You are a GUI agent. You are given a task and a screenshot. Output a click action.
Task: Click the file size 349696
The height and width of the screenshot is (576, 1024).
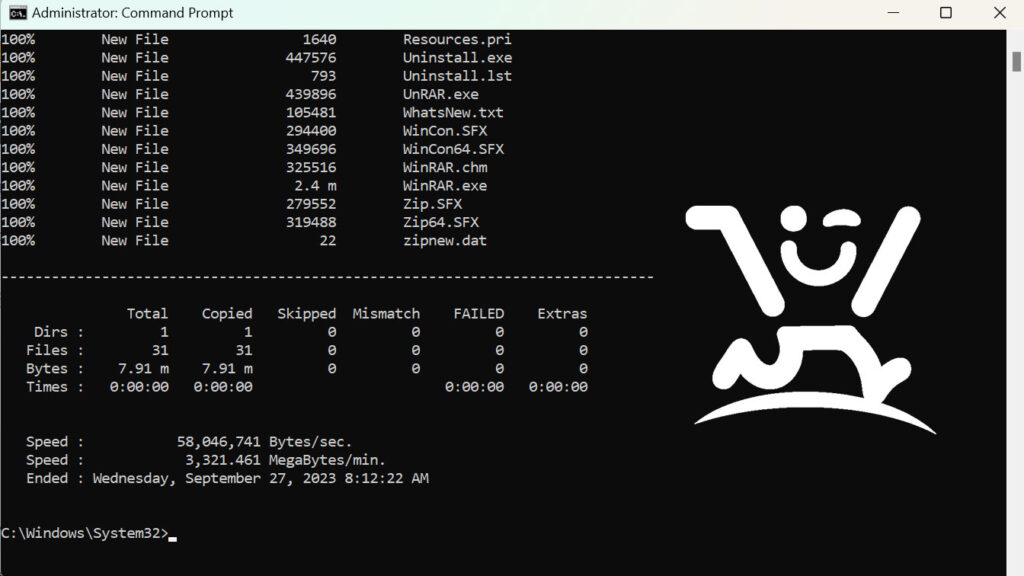pyautogui.click(x=311, y=149)
